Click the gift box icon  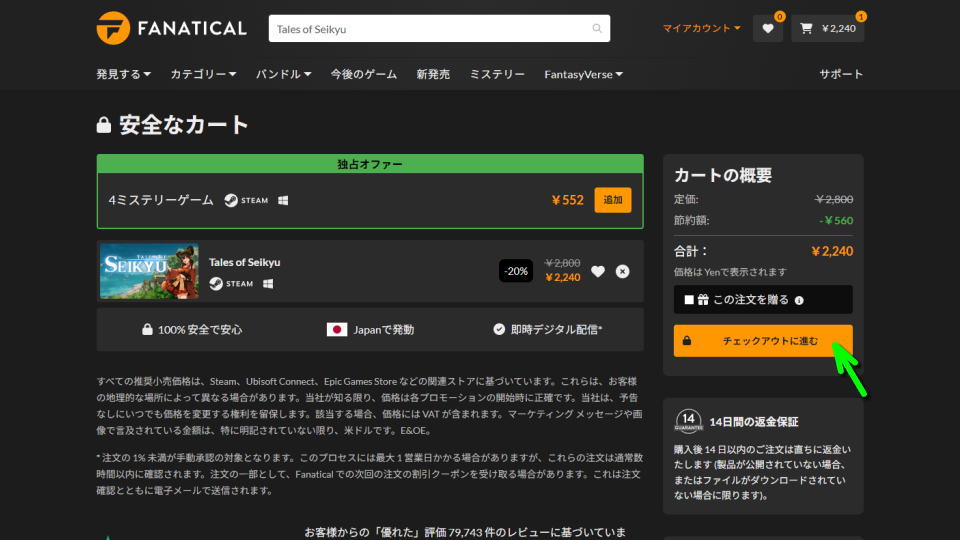coord(703,299)
